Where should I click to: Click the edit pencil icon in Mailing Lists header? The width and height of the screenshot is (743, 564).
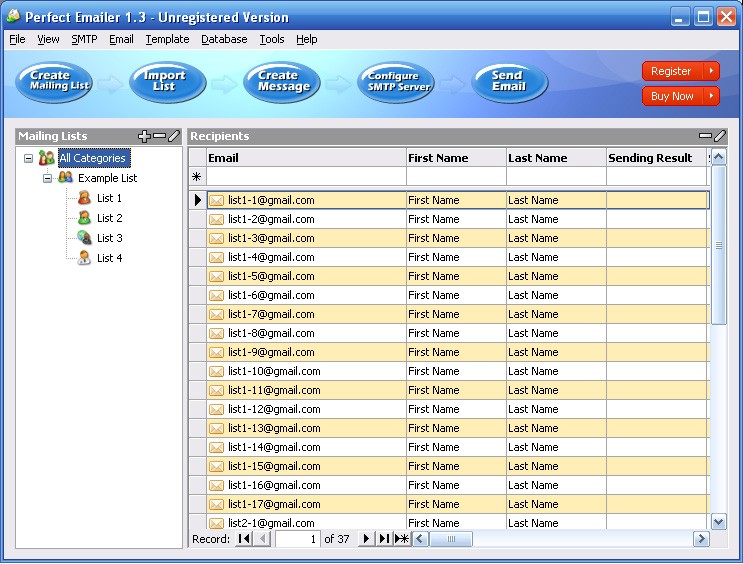point(174,136)
